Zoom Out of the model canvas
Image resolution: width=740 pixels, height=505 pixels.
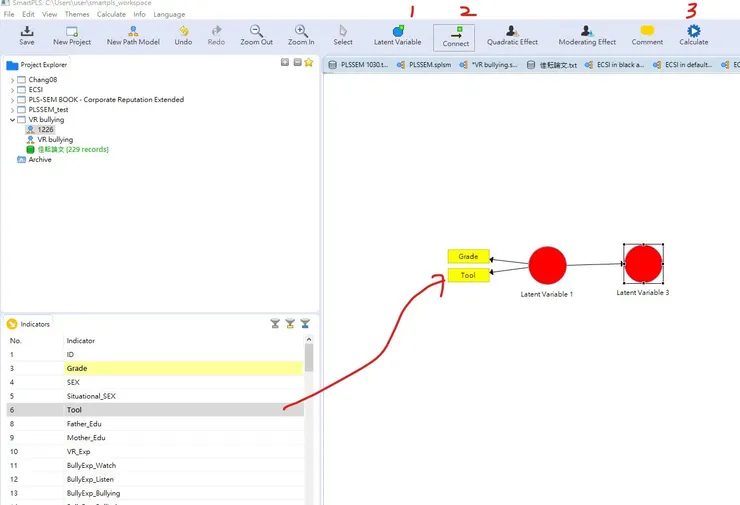(256, 35)
